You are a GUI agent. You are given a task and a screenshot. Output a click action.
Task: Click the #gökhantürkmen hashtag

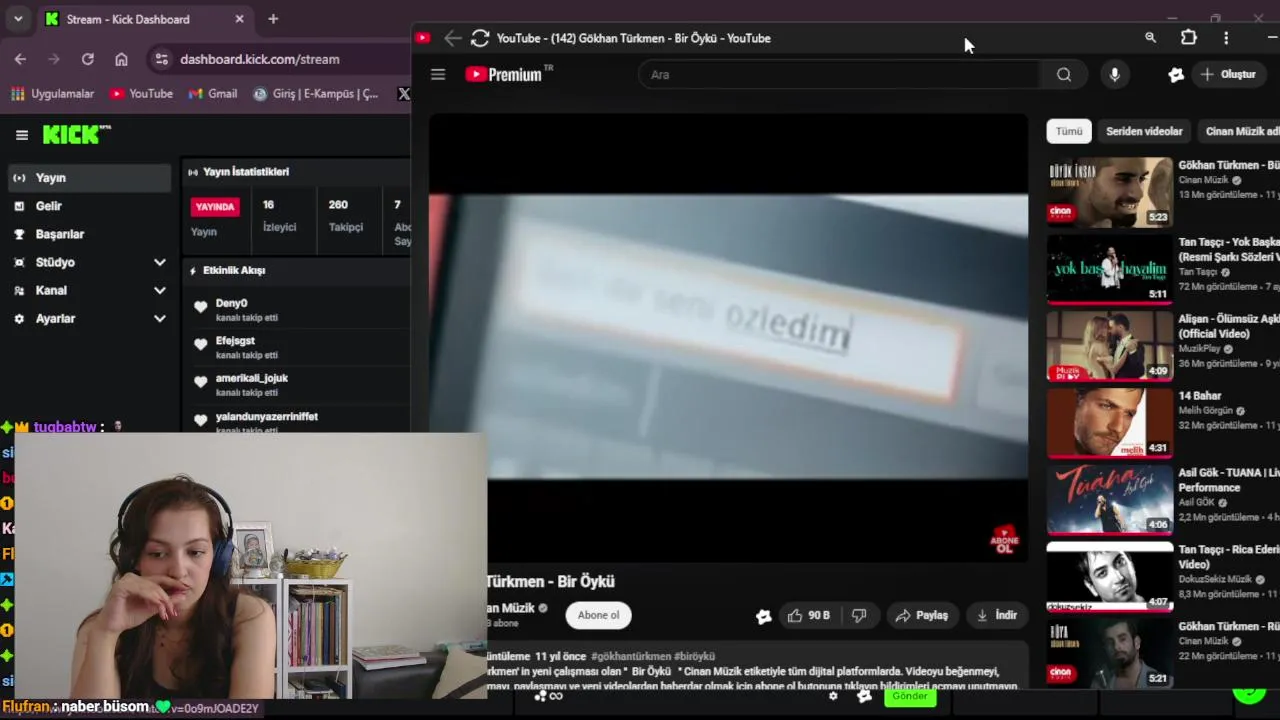(630, 656)
